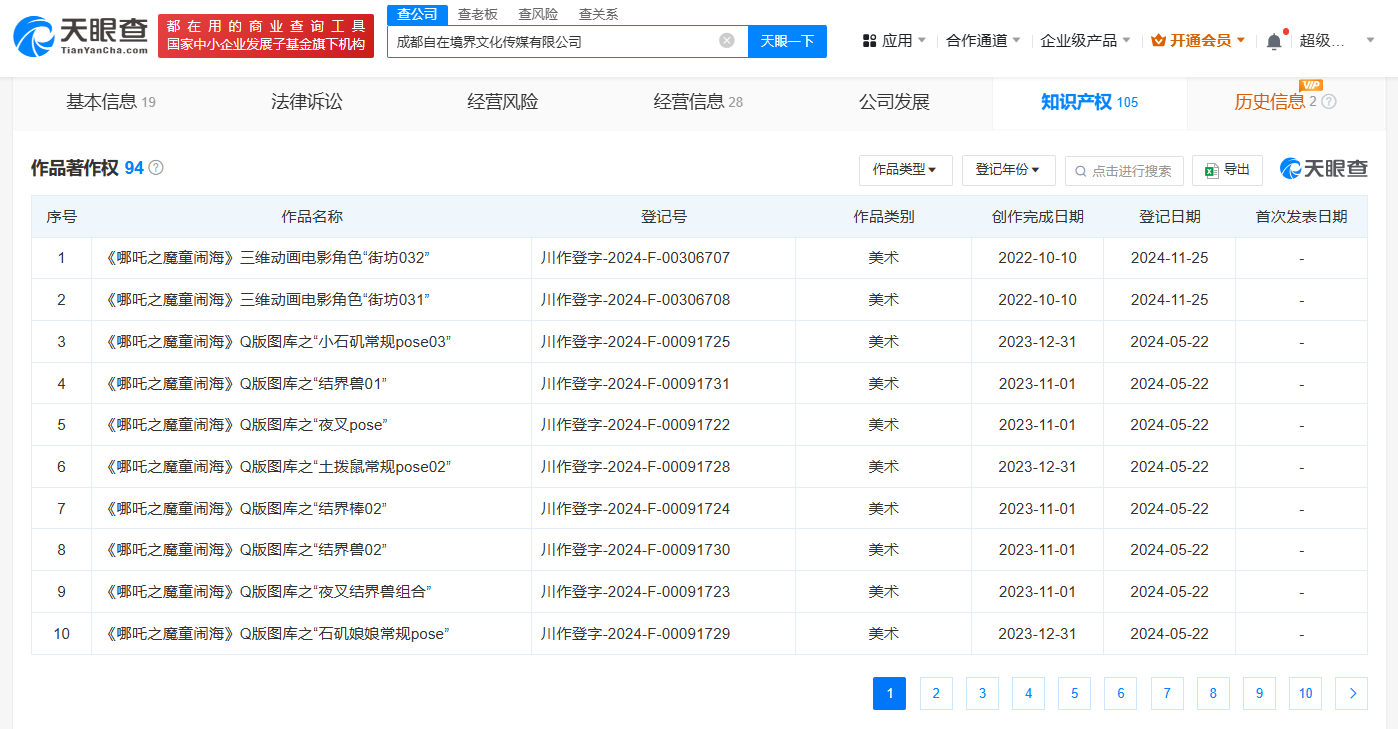Click the 天眼一下 search button
The image size is (1398, 729).
787,41
